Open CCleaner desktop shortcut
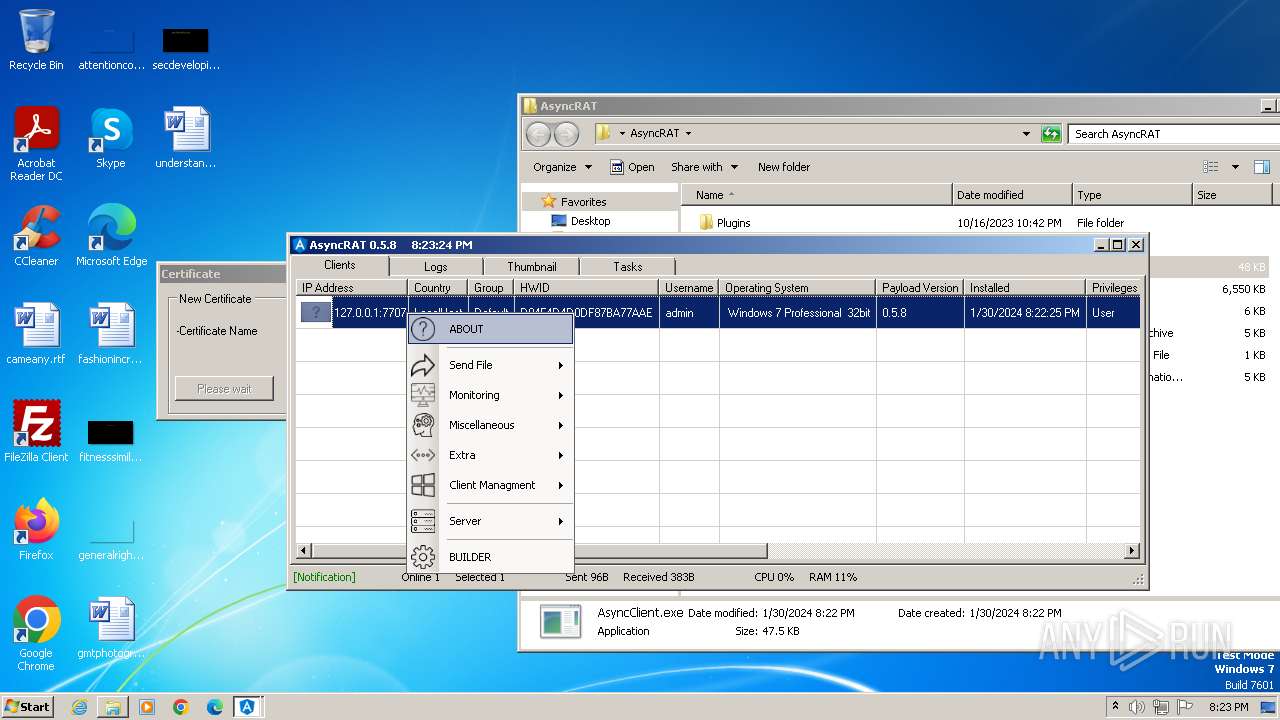The height and width of the screenshot is (720, 1280). [36, 236]
